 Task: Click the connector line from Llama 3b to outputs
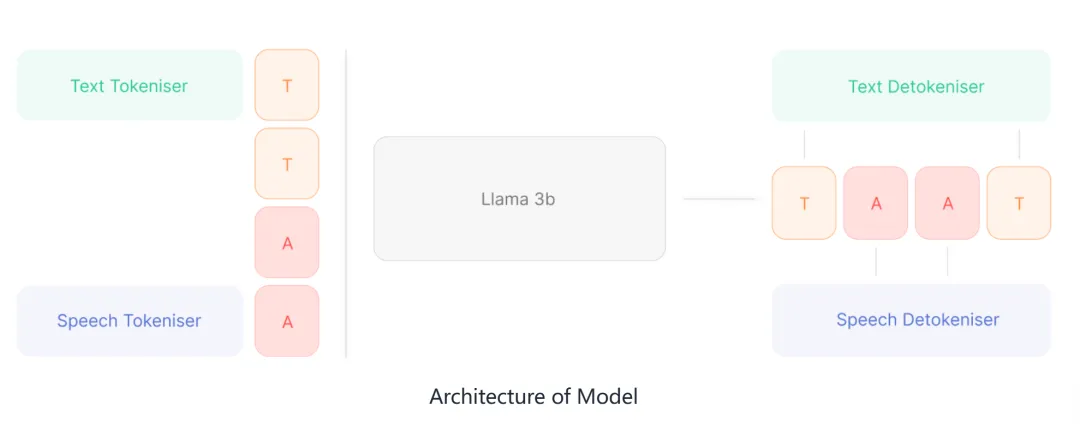tap(720, 199)
